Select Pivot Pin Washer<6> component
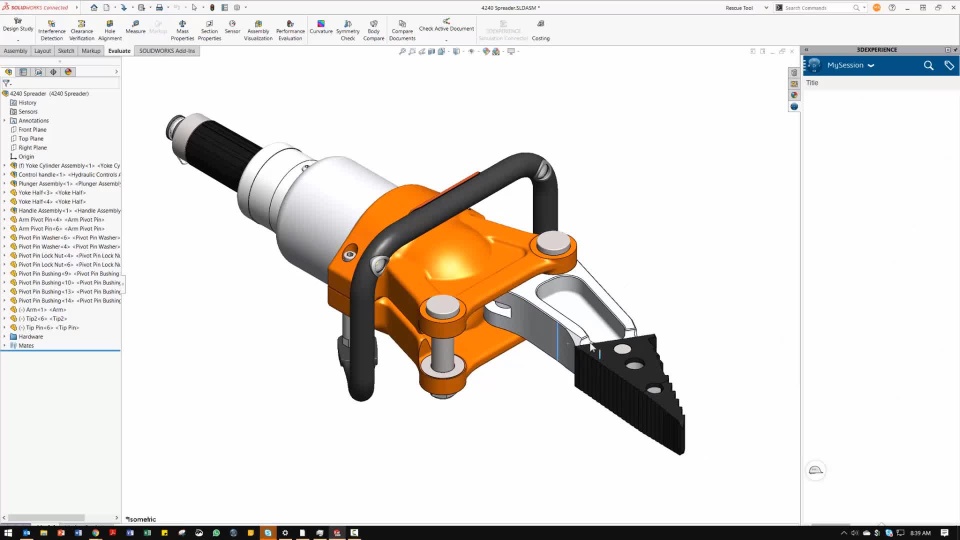 [x=65, y=238]
